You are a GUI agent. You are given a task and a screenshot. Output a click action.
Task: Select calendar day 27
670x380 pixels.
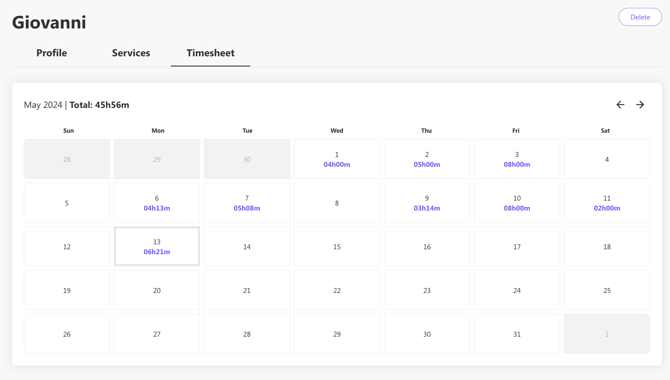(x=157, y=334)
